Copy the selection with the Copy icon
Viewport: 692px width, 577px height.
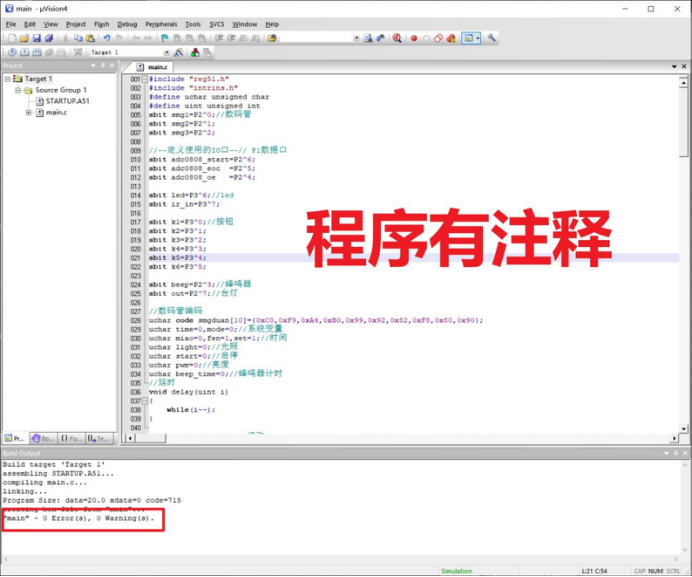click(78, 38)
